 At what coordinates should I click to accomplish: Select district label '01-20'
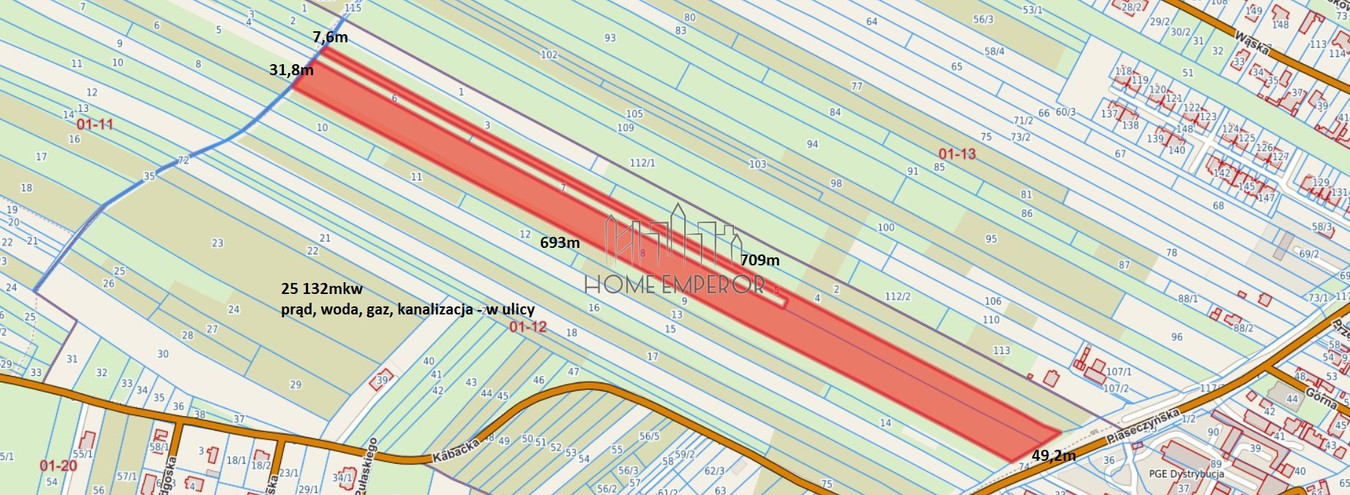click(x=58, y=466)
